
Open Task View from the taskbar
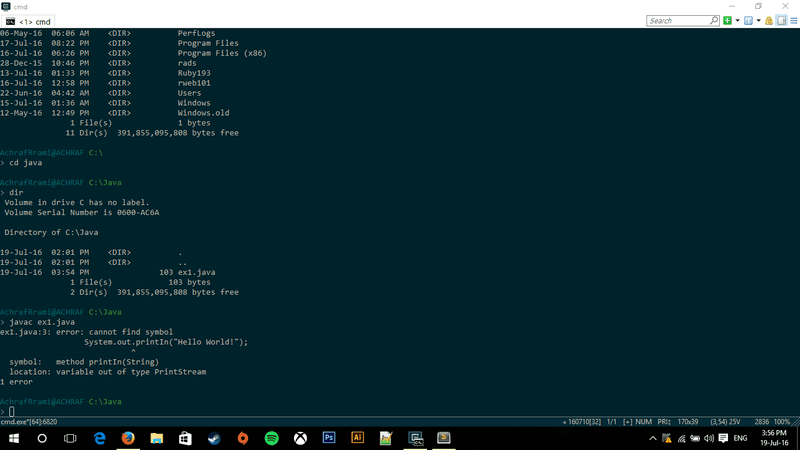[x=70, y=438]
